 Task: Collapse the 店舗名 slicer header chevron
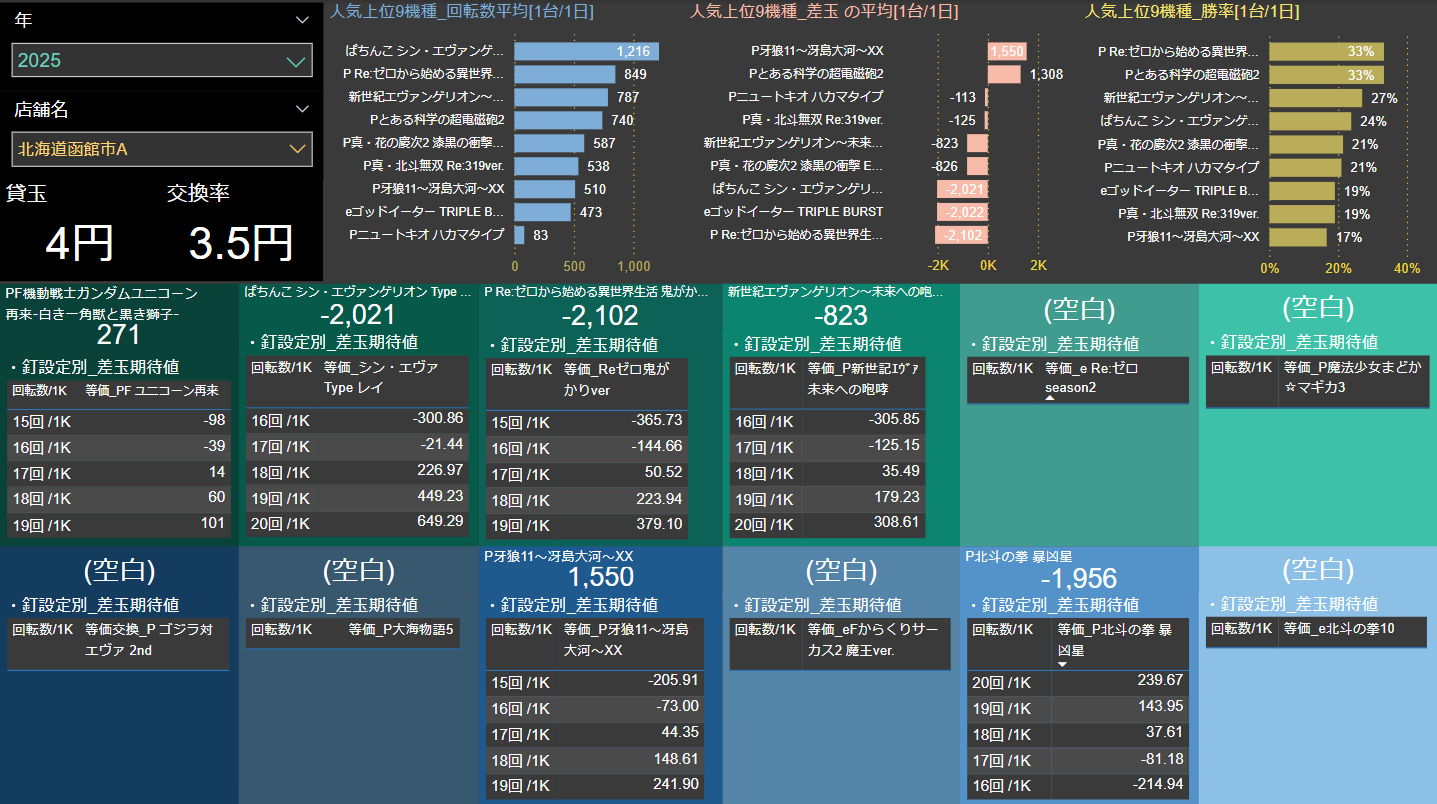pyautogui.click(x=303, y=109)
